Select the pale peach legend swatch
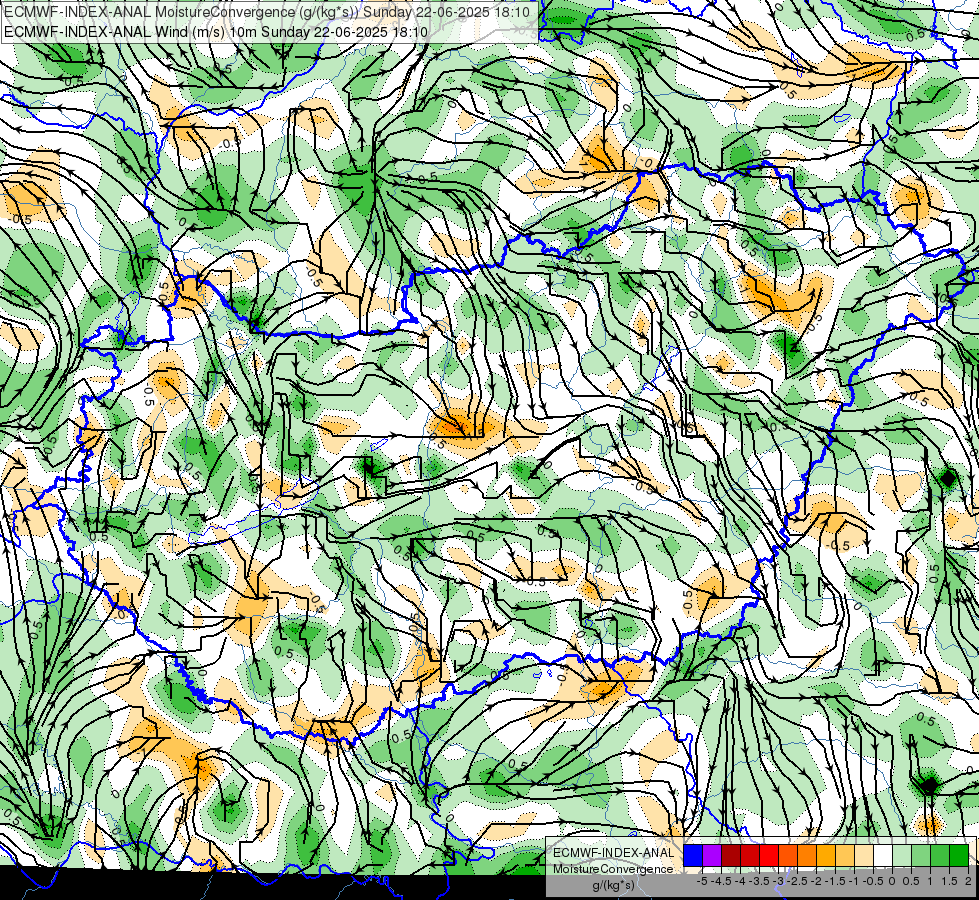Viewport: 979px width, 900px height. pos(864,855)
